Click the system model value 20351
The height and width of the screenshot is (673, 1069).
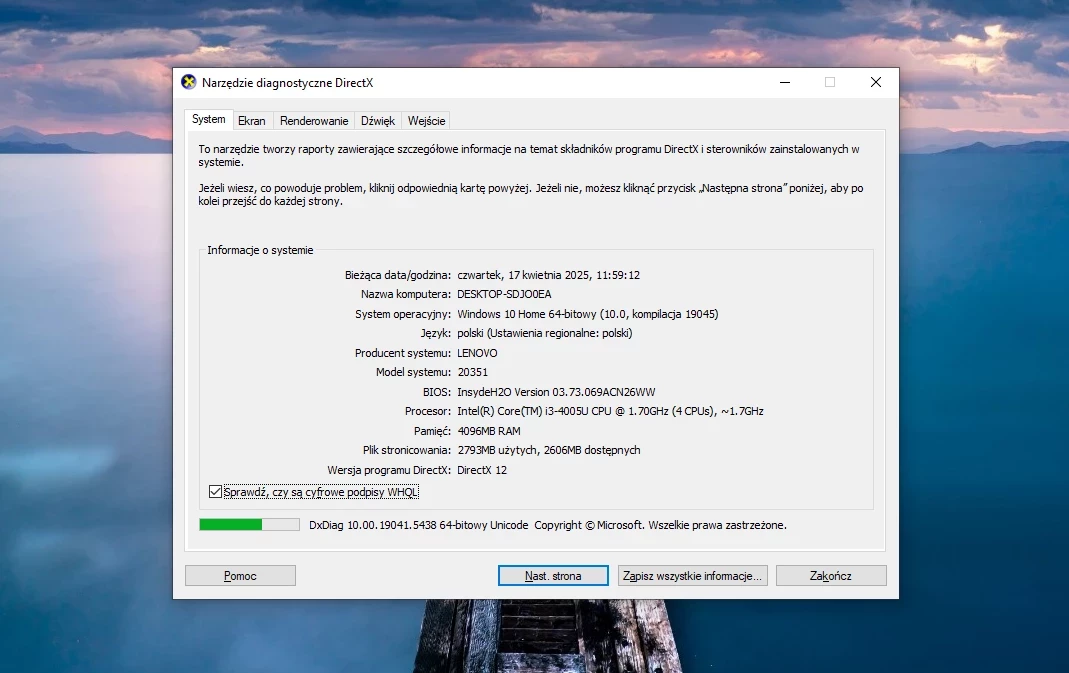click(x=472, y=372)
